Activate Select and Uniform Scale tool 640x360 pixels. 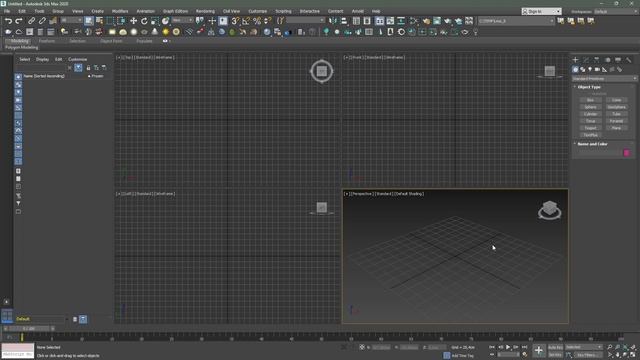coord(155,21)
